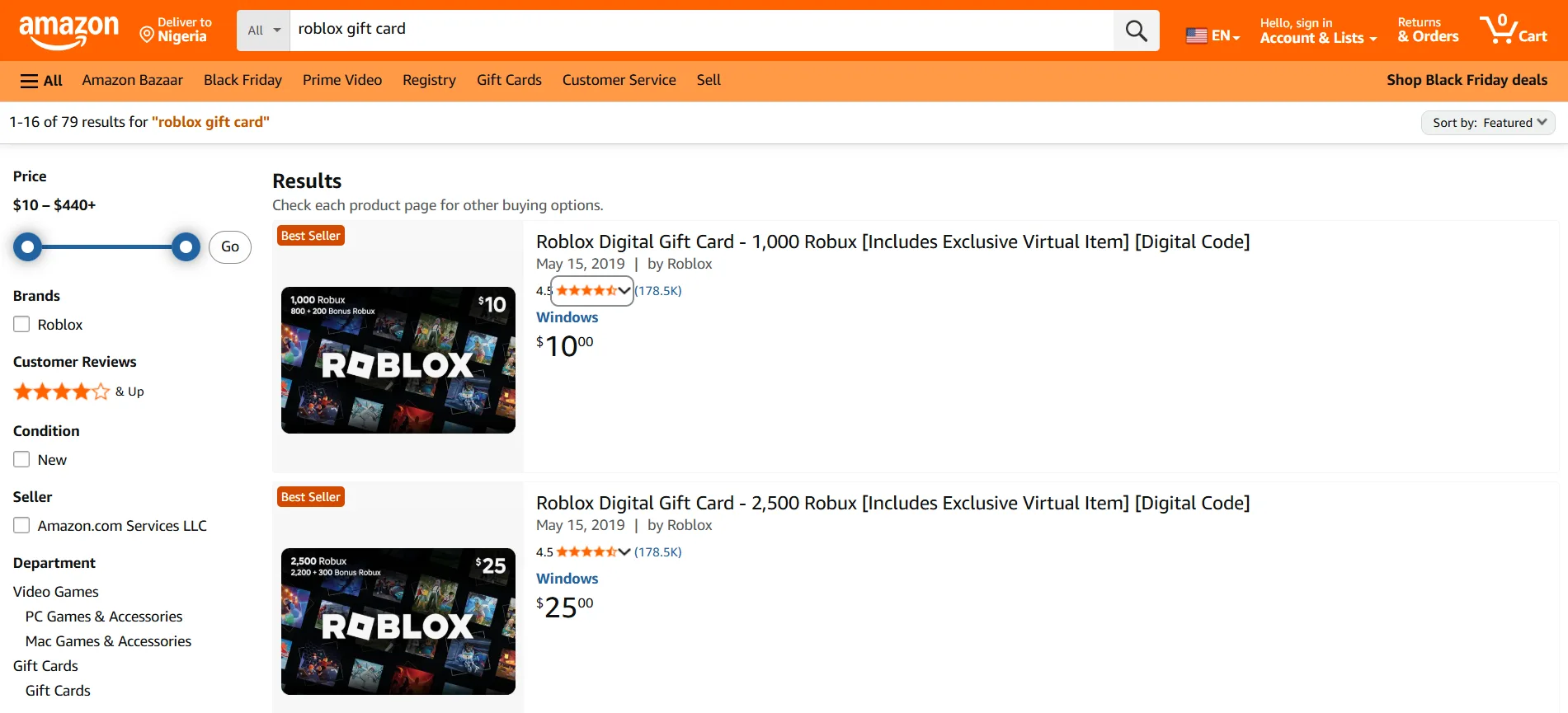The width and height of the screenshot is (1568, 713).
Task: Open the hamburger All menu
Action: click(40, 80)
